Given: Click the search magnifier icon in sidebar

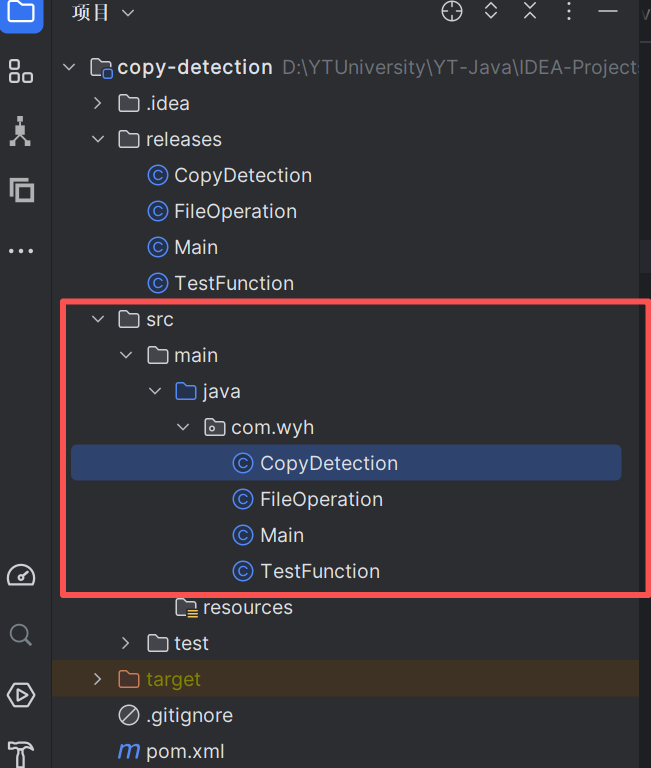Looking at the screenshot, I should click(21, 634).
